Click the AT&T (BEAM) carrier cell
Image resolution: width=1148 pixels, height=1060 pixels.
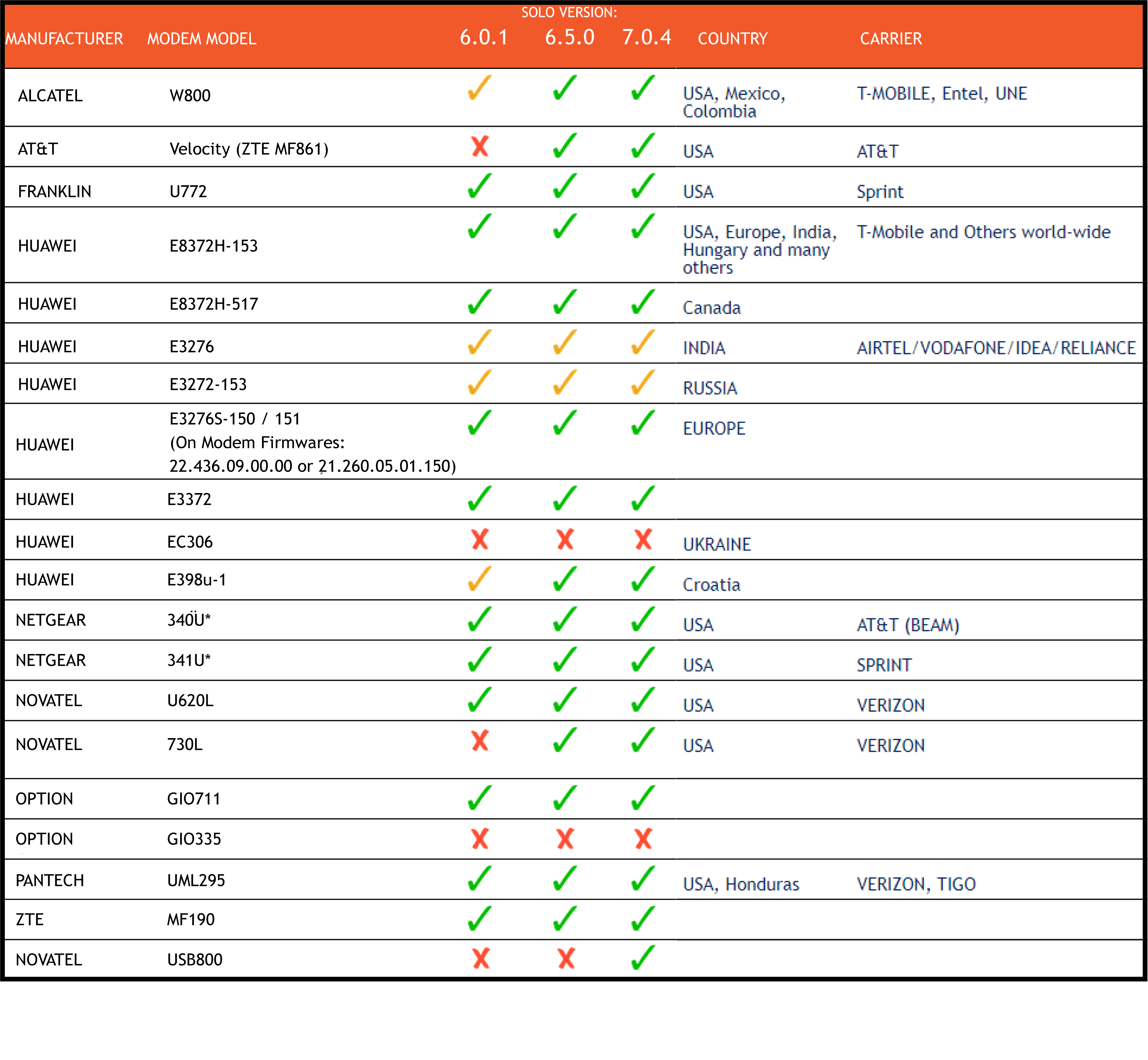[x=908, y=625]
